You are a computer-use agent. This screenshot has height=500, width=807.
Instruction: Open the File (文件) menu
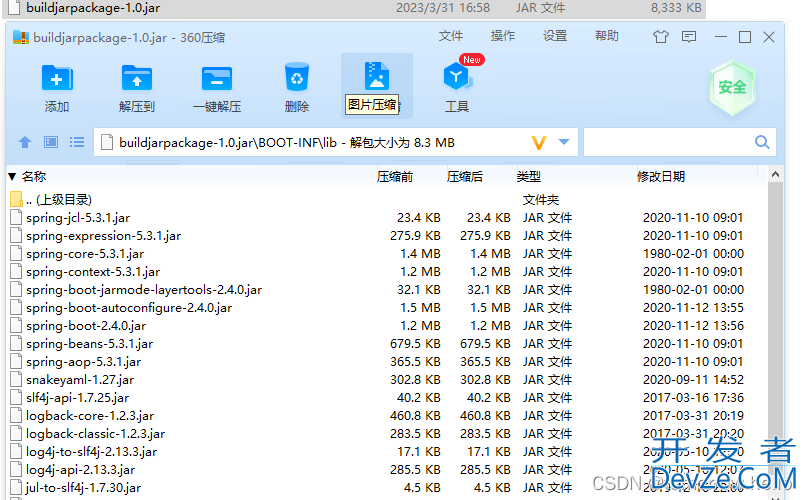click(x=451, y=36)
